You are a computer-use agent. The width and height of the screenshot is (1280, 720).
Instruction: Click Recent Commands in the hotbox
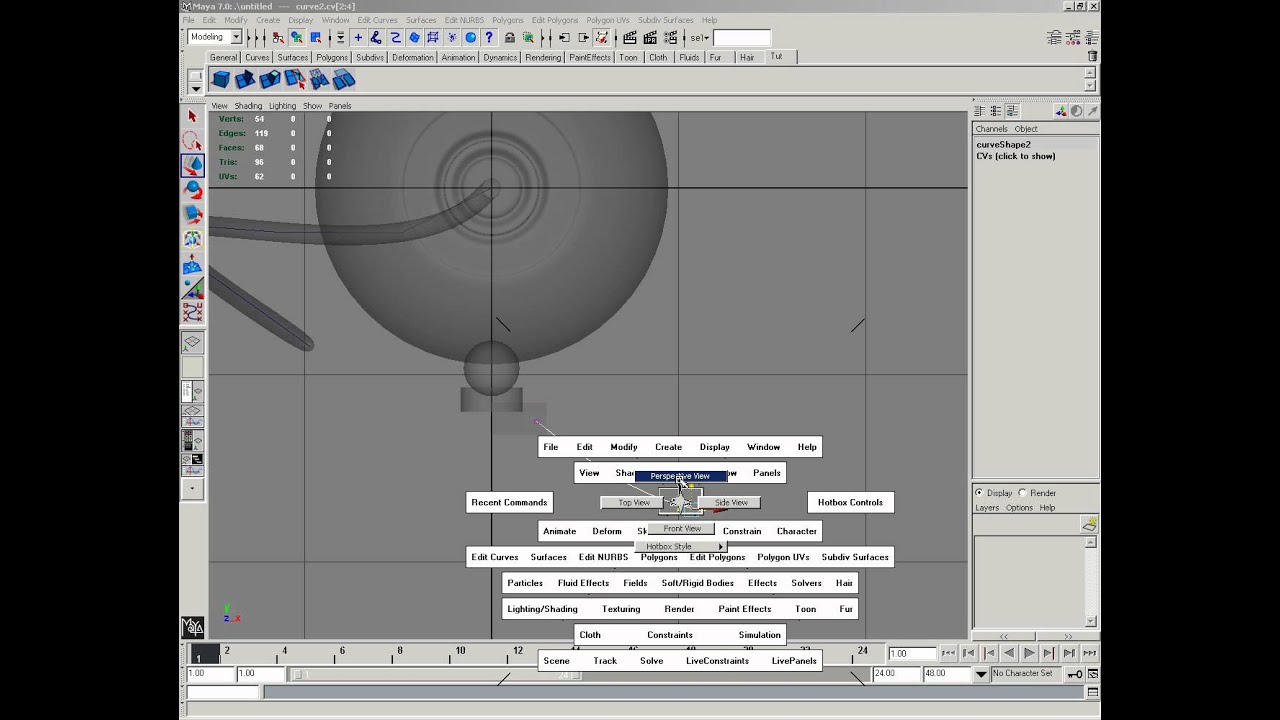tap(509, 502)
